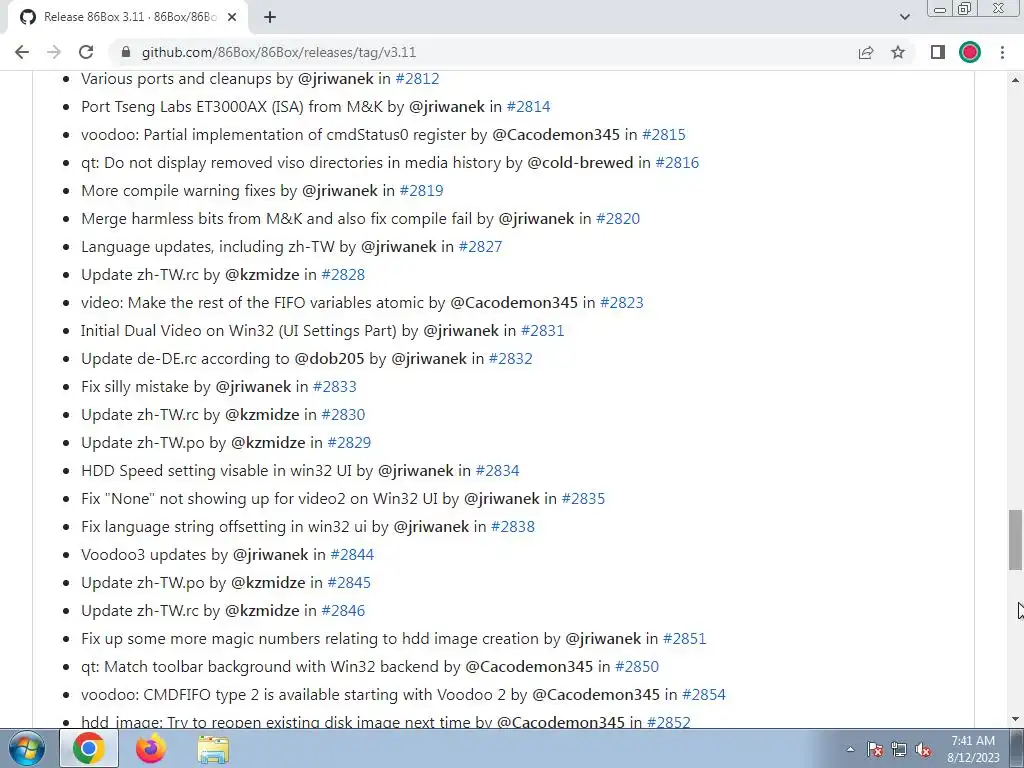Open the Windows Start menu
This screenshot has height=768, width=1024.
point(25,748)
